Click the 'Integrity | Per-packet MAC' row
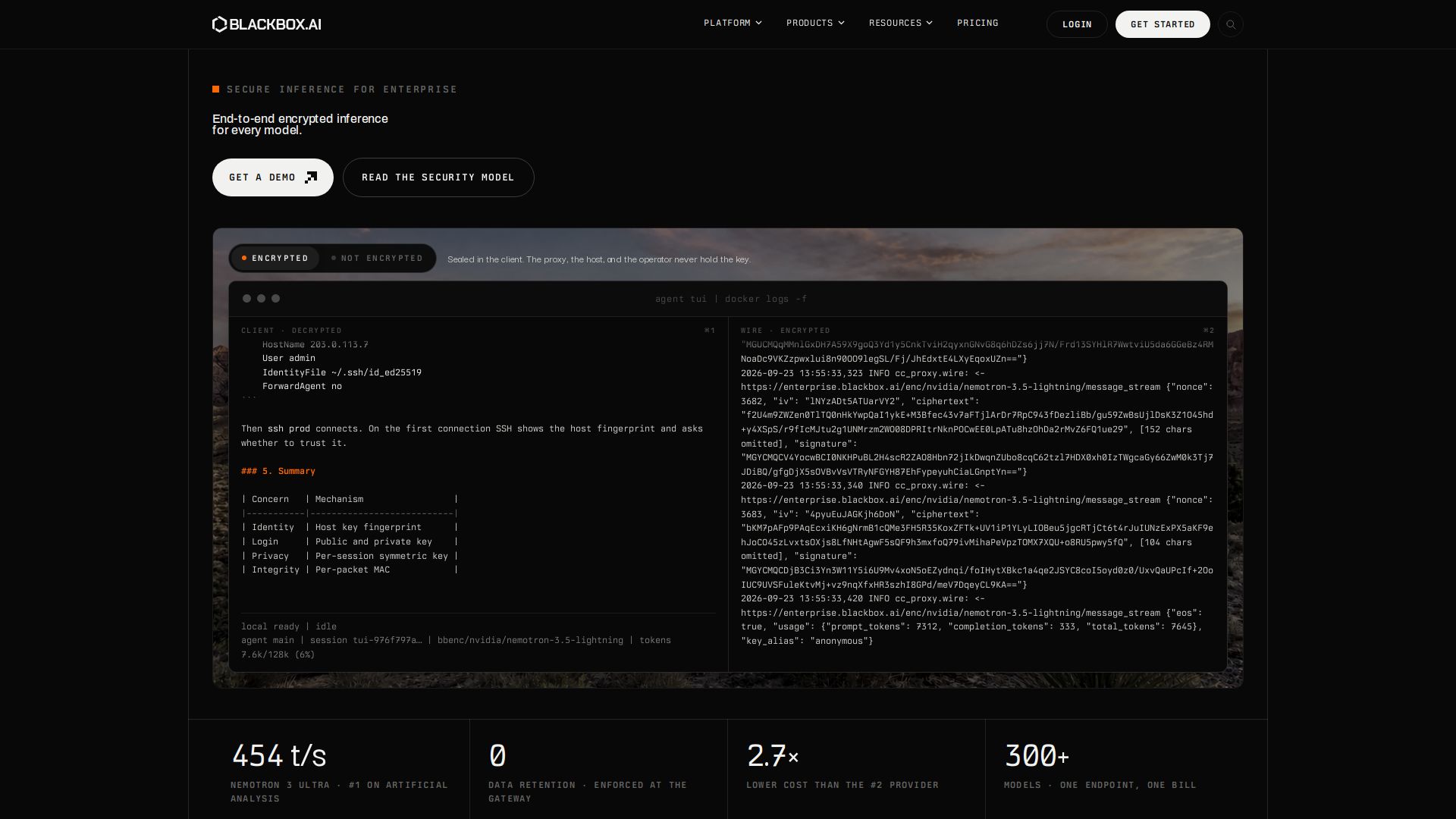1456x819 pixels. (350, 570)
